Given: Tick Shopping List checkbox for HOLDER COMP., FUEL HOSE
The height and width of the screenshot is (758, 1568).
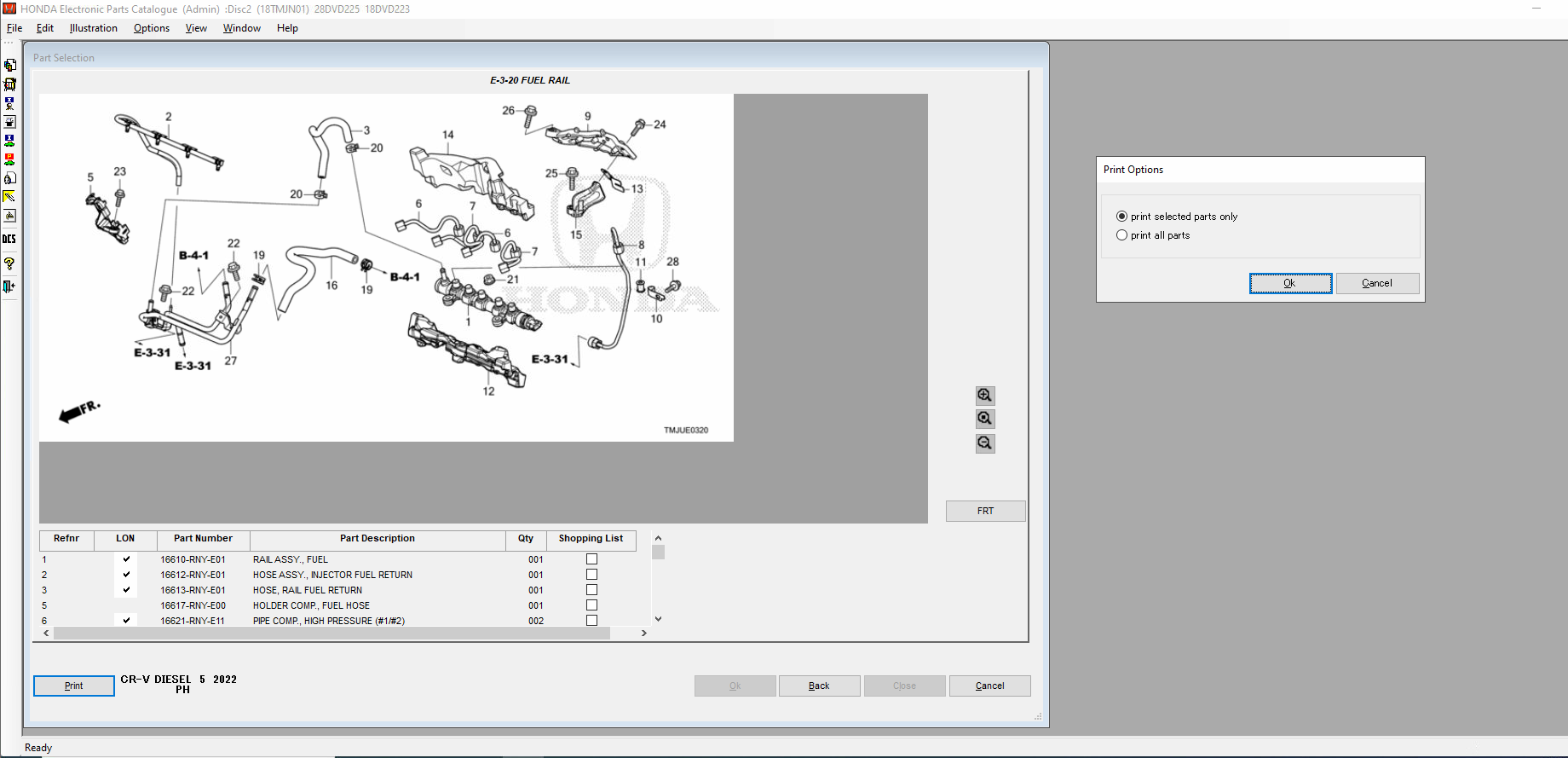Looking at the screenshot, I should pyautogui.click(x=591, y=605).
